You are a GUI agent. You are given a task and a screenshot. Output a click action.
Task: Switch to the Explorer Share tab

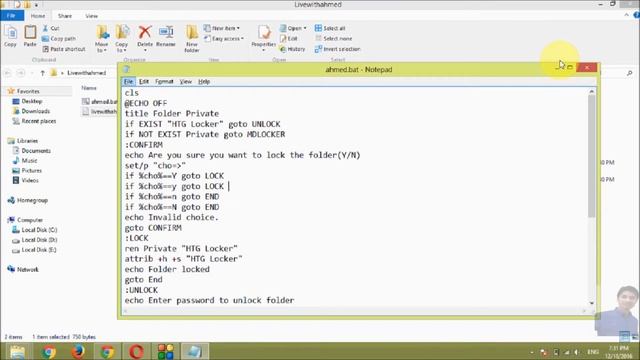(64, 16)
